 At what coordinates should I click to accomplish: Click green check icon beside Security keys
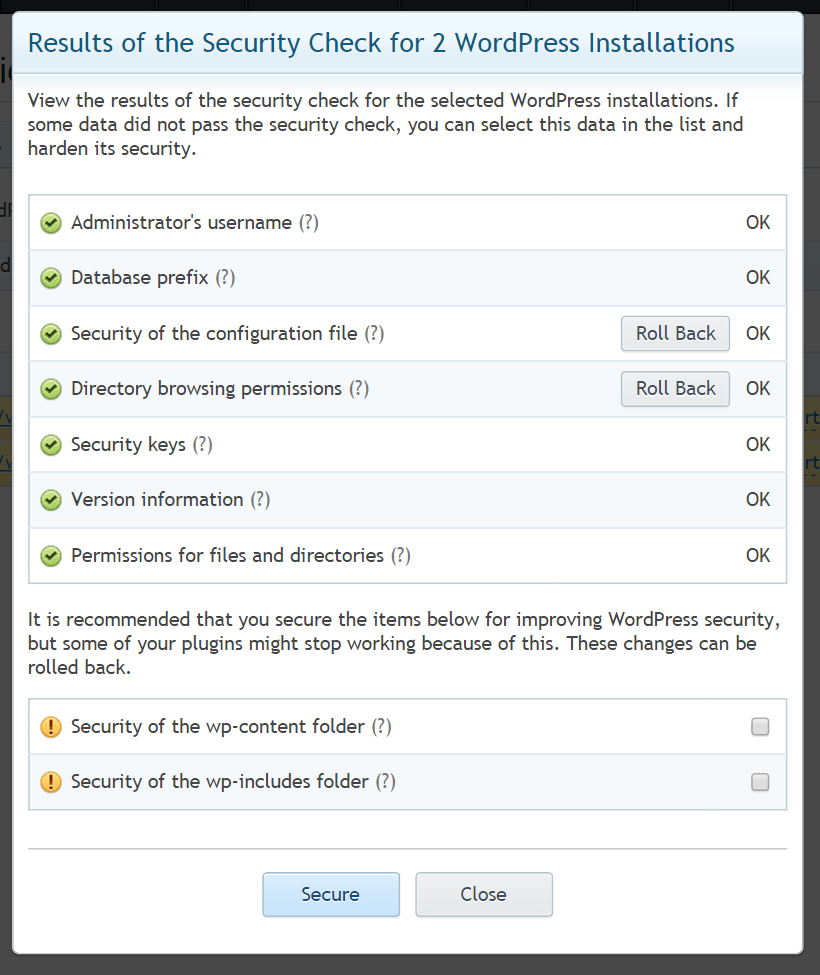click(51, 445)
